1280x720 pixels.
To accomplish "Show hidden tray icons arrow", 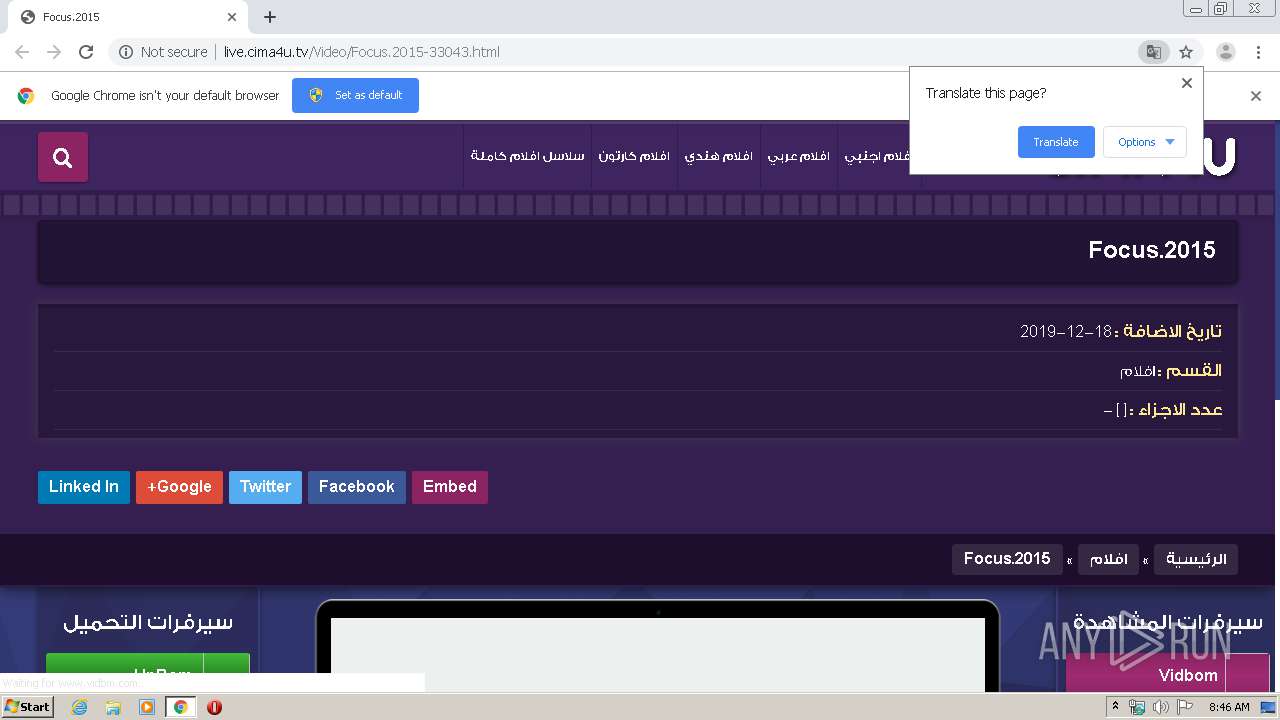I will (1115, 707).
